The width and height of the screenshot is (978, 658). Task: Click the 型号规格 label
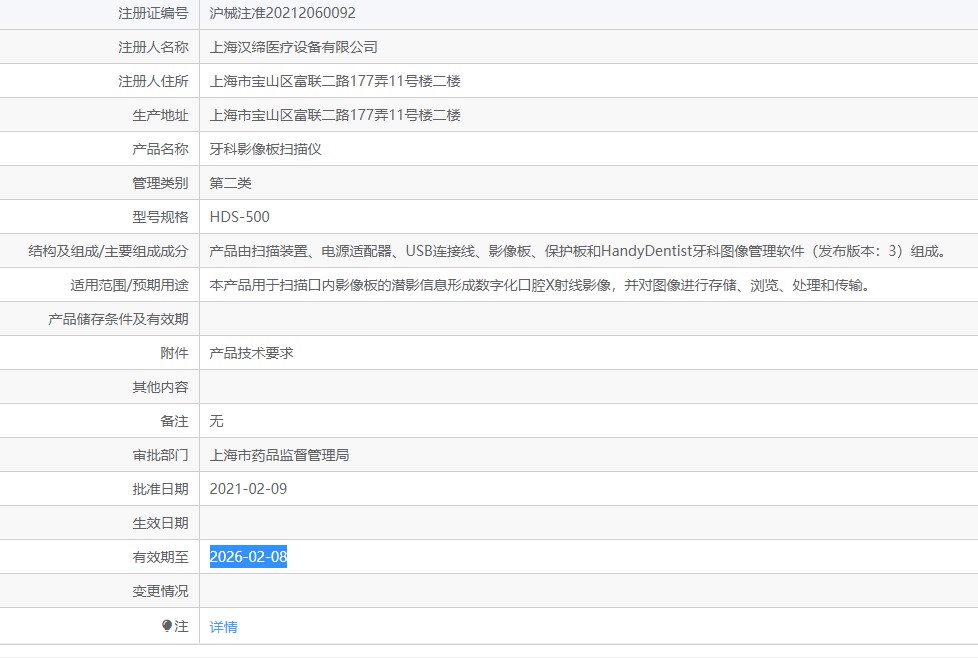(160, 217)
